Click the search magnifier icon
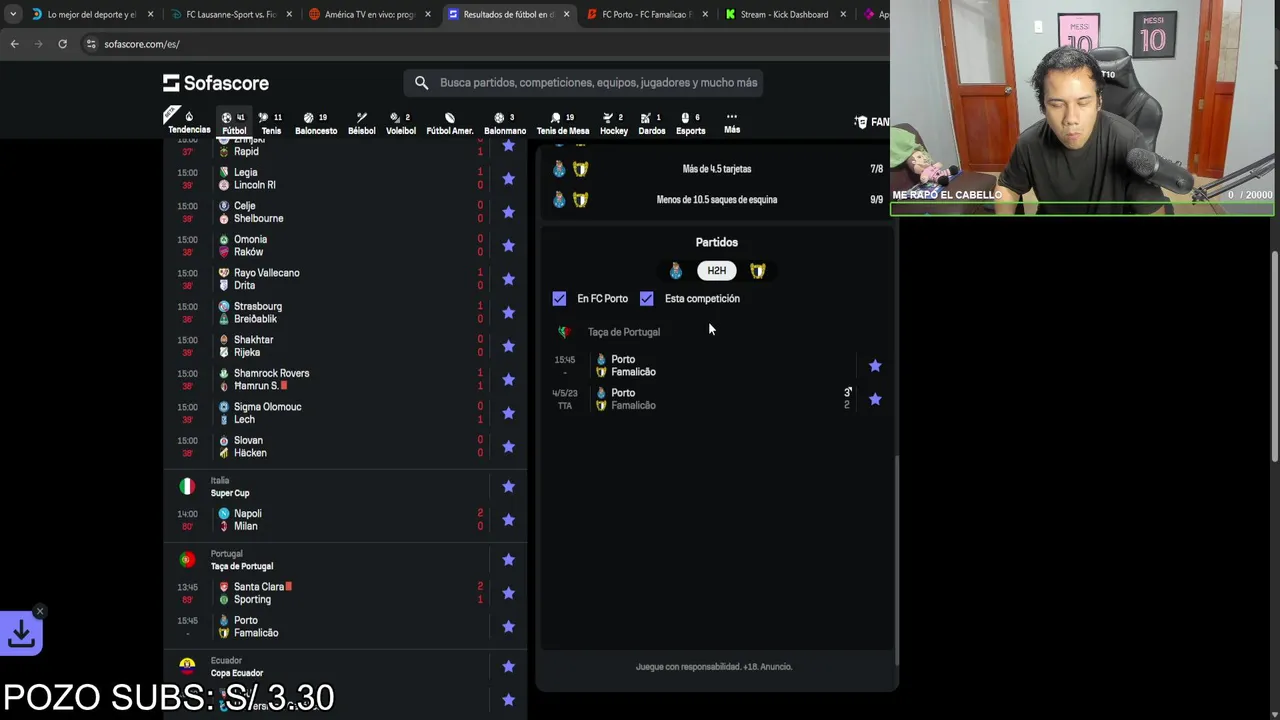This screenshot has width=1280, height=720. [421, 83]
